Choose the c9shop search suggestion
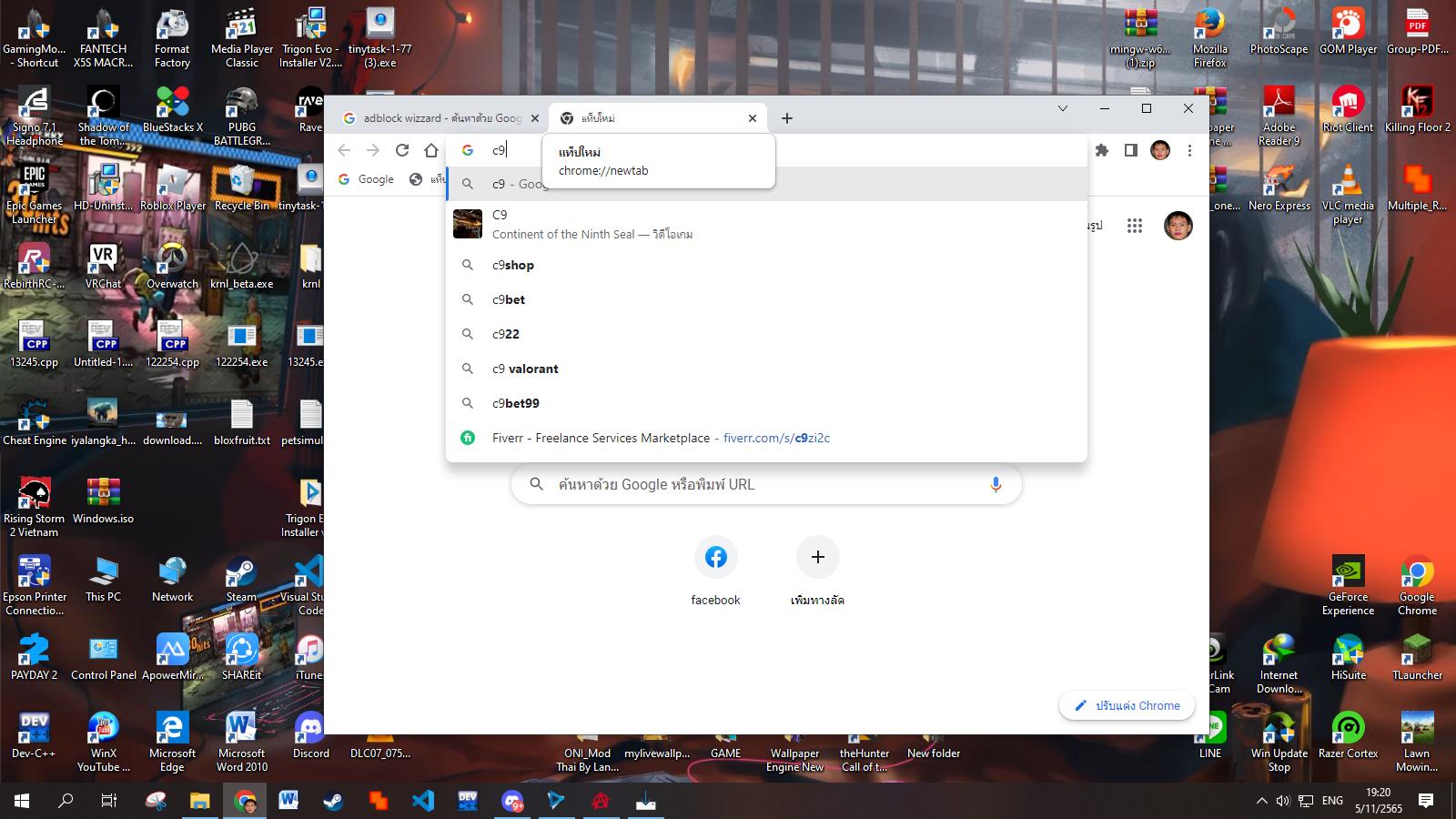 tap(513, 265)
